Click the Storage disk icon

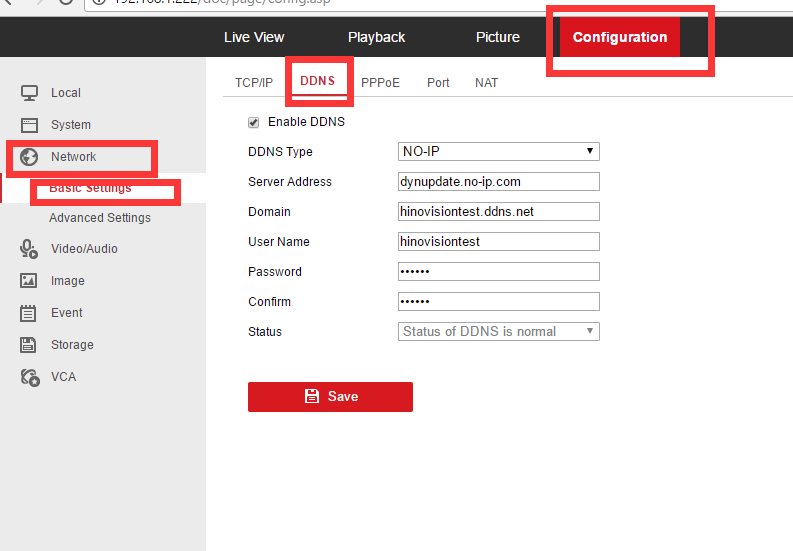(29, 345)
